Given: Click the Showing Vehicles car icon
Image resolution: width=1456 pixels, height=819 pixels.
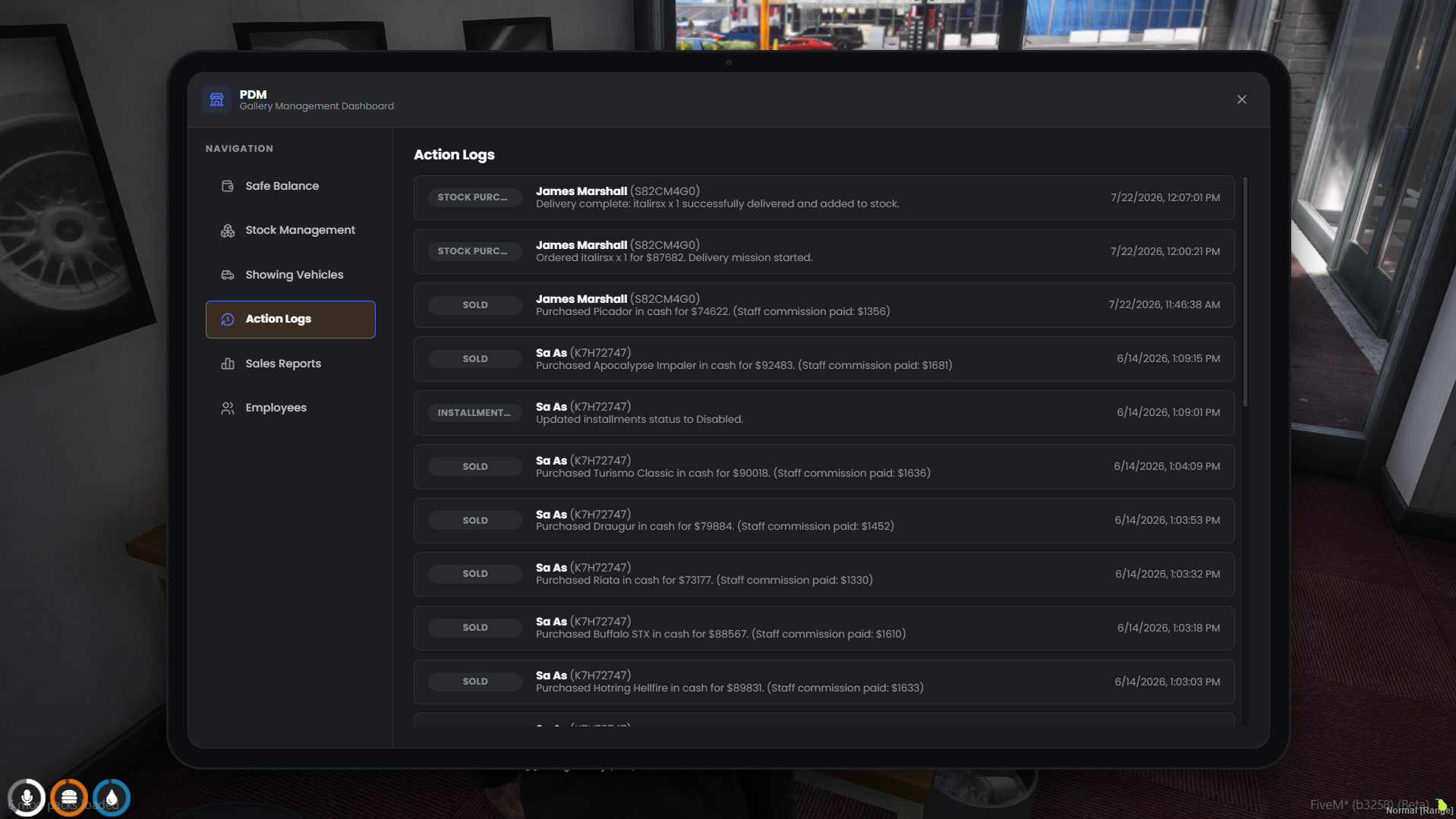Looking at the screenshot, I should [227, 275].
